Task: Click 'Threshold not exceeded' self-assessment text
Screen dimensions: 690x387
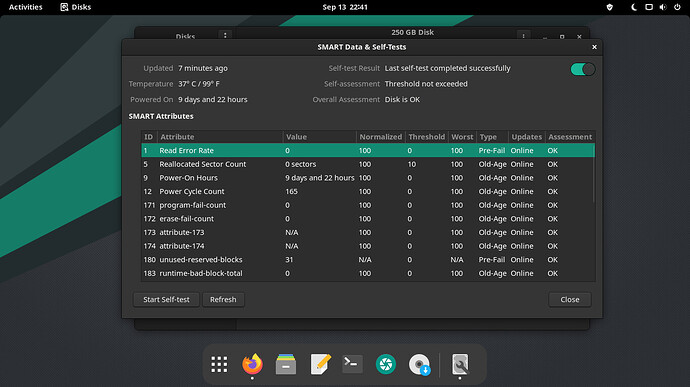Action: [x=426, y=84]
